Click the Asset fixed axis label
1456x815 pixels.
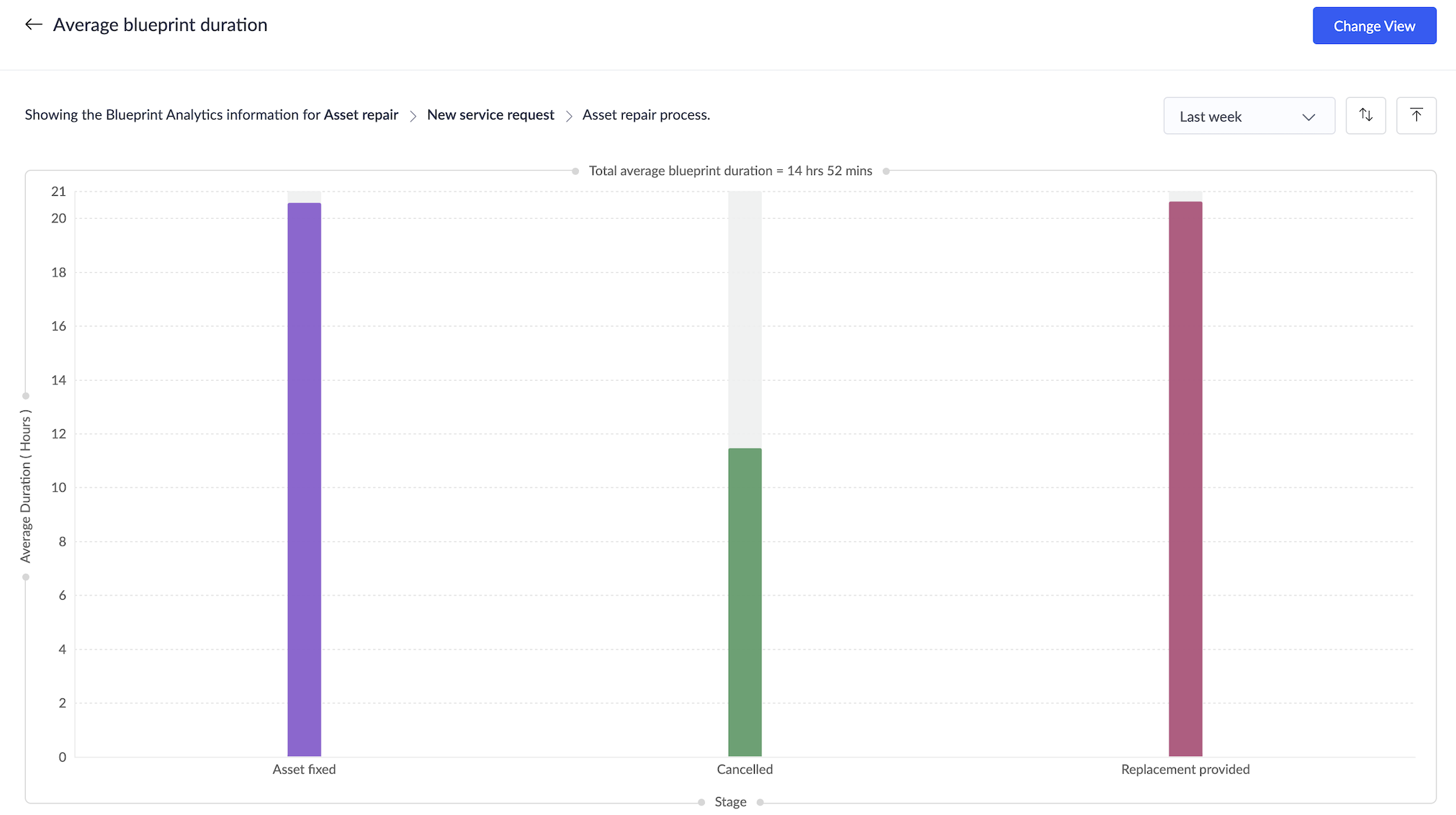[304, 769]
